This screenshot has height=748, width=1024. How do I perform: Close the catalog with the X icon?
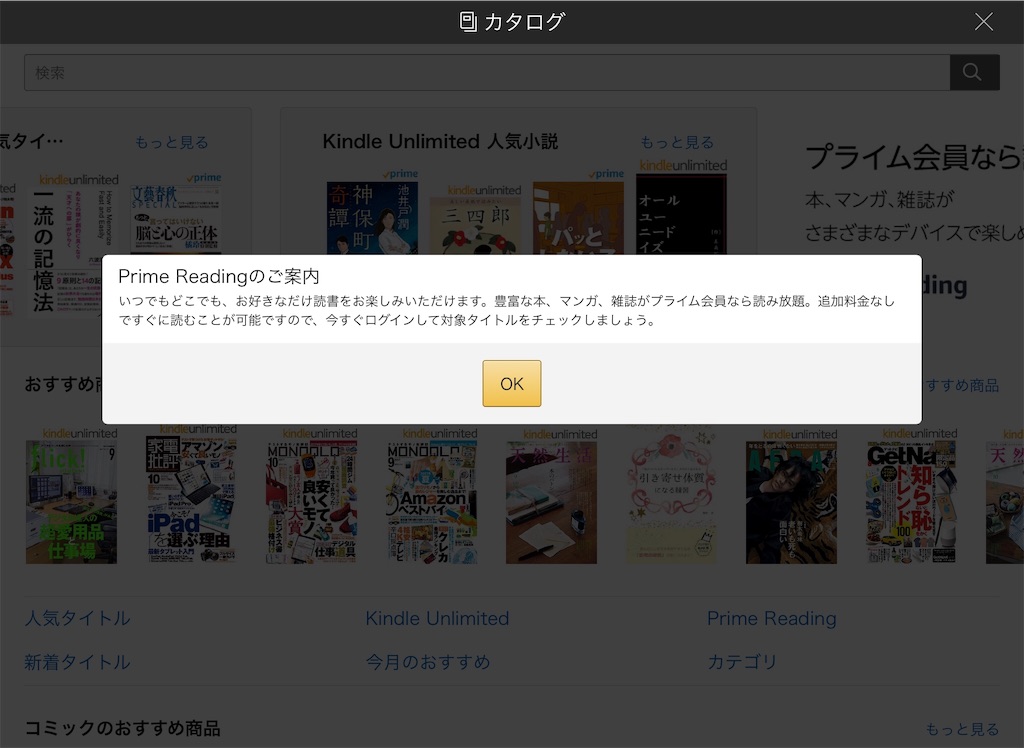[x=984, y=22]
